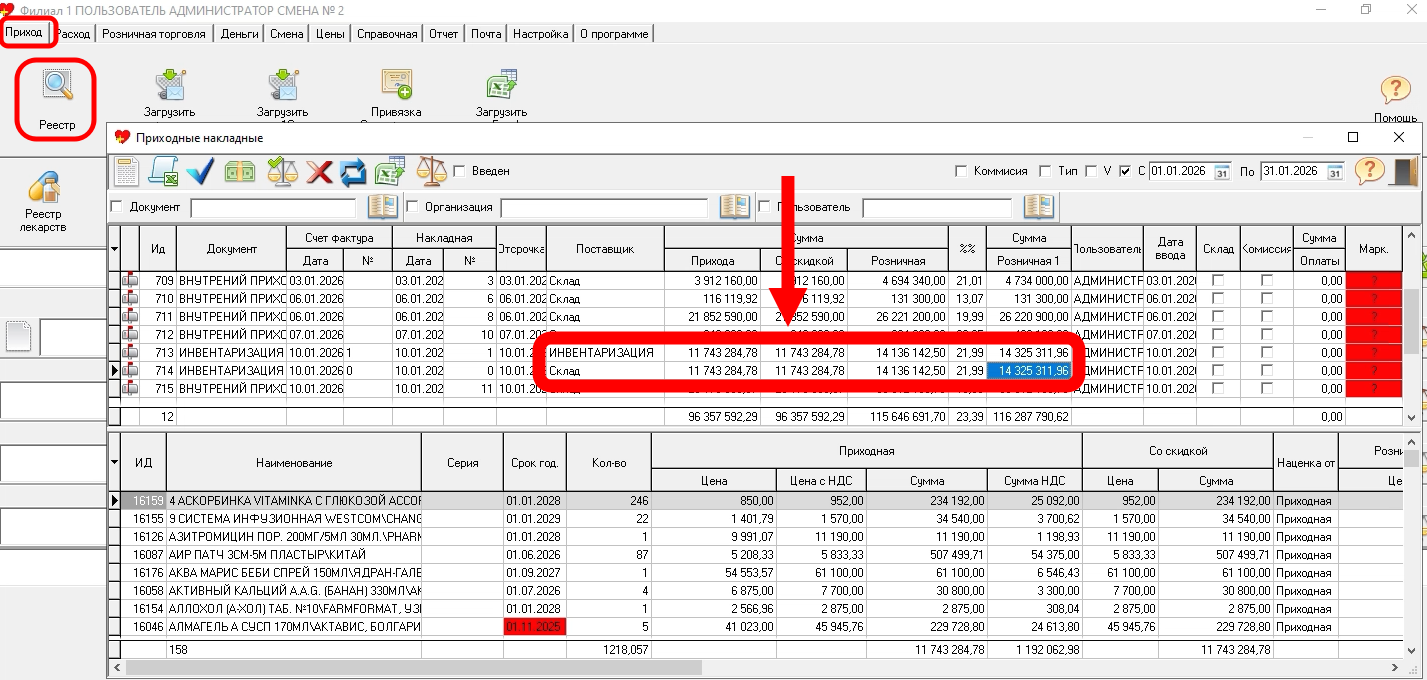The width and height of the screenshot is (1427, 680).
Task: Click the Наименование column header
Action: click(293, 463)
